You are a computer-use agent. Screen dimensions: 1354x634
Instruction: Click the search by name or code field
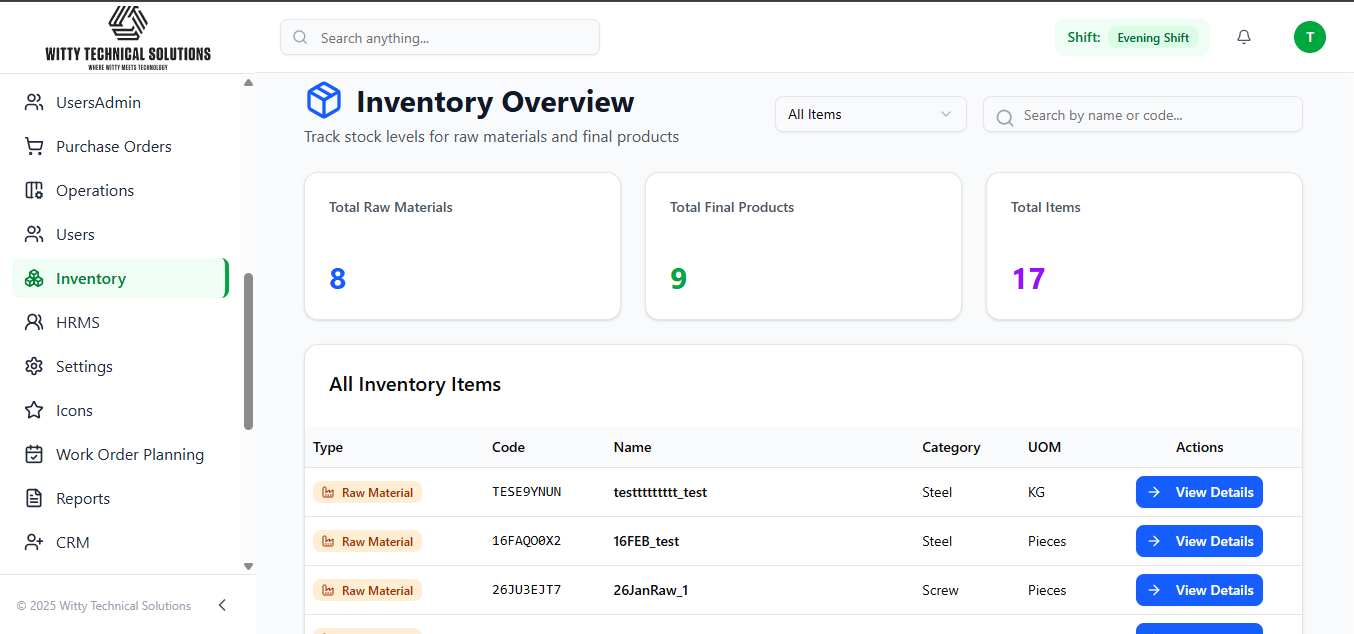point(1142,114)
